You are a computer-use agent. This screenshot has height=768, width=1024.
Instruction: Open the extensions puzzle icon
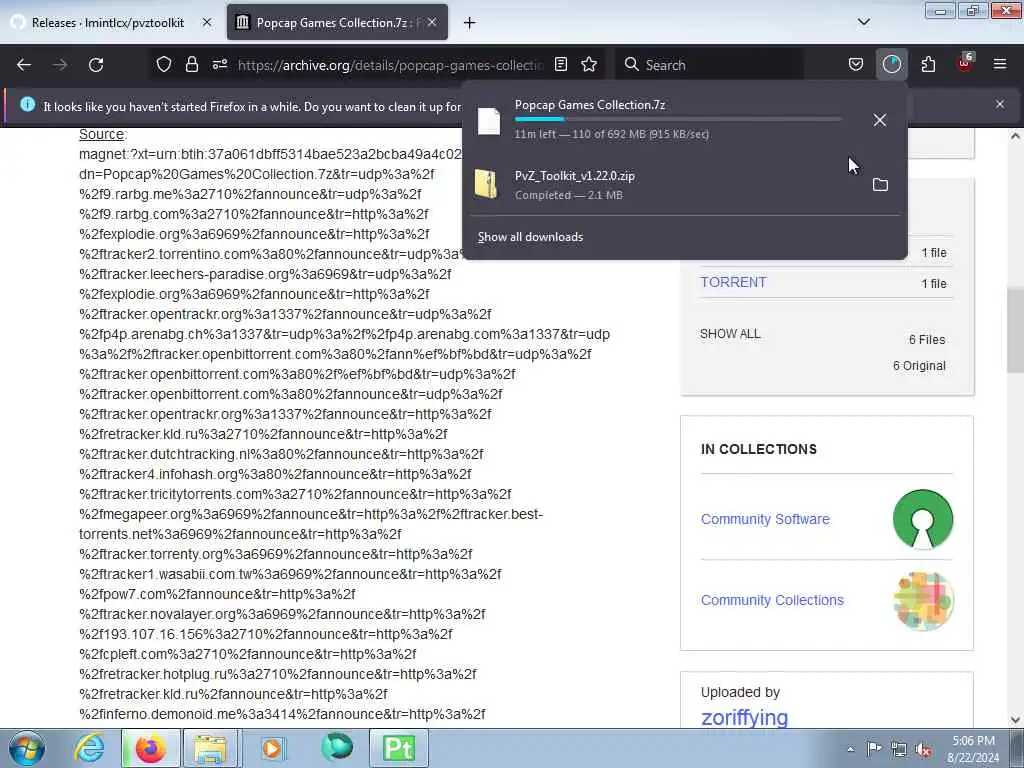click(928, 65)
